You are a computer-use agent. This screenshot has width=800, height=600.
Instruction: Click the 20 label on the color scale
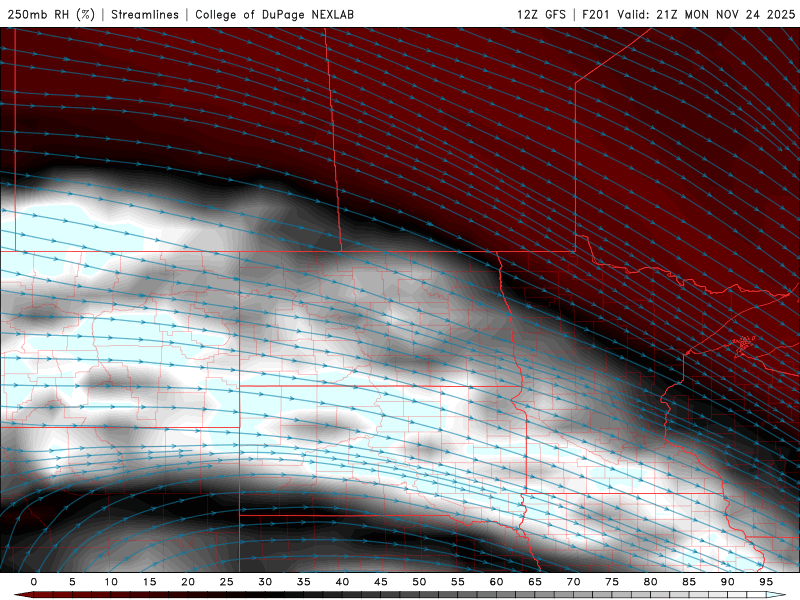188,582
